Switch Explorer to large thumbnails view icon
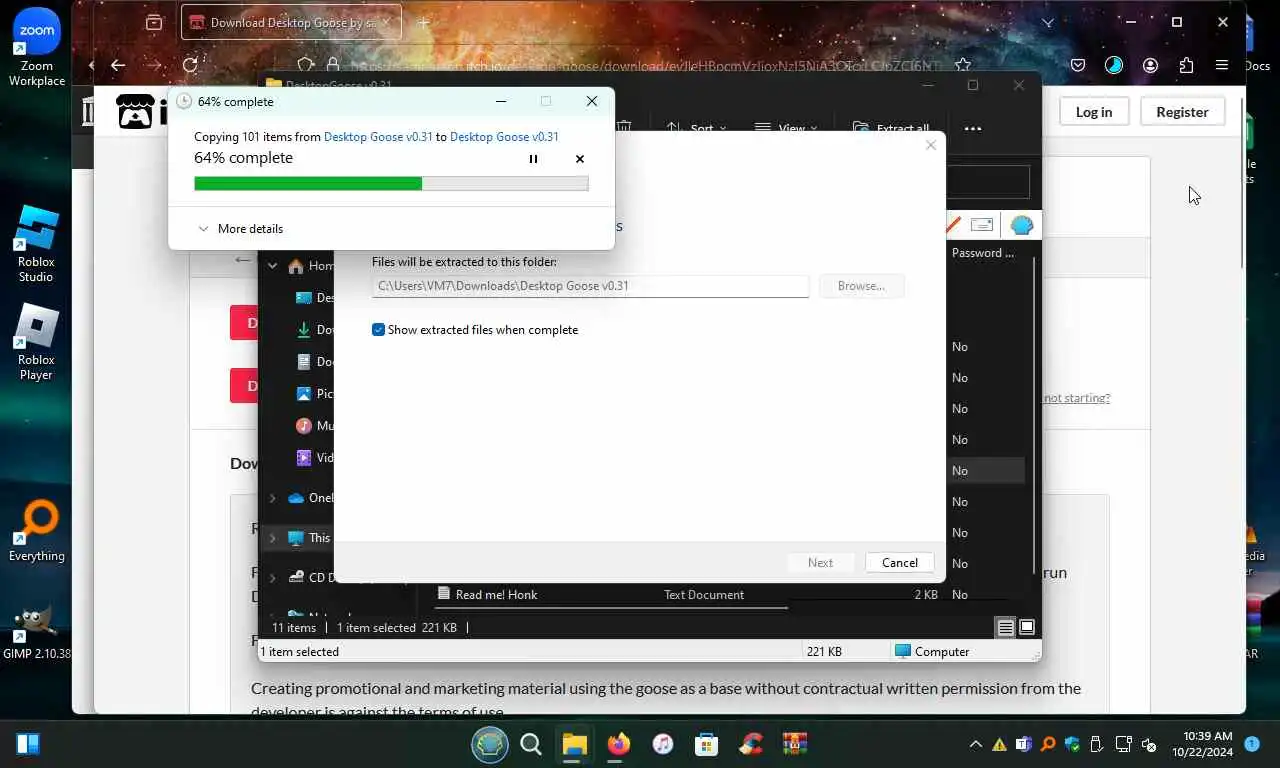 (1026, 628)
